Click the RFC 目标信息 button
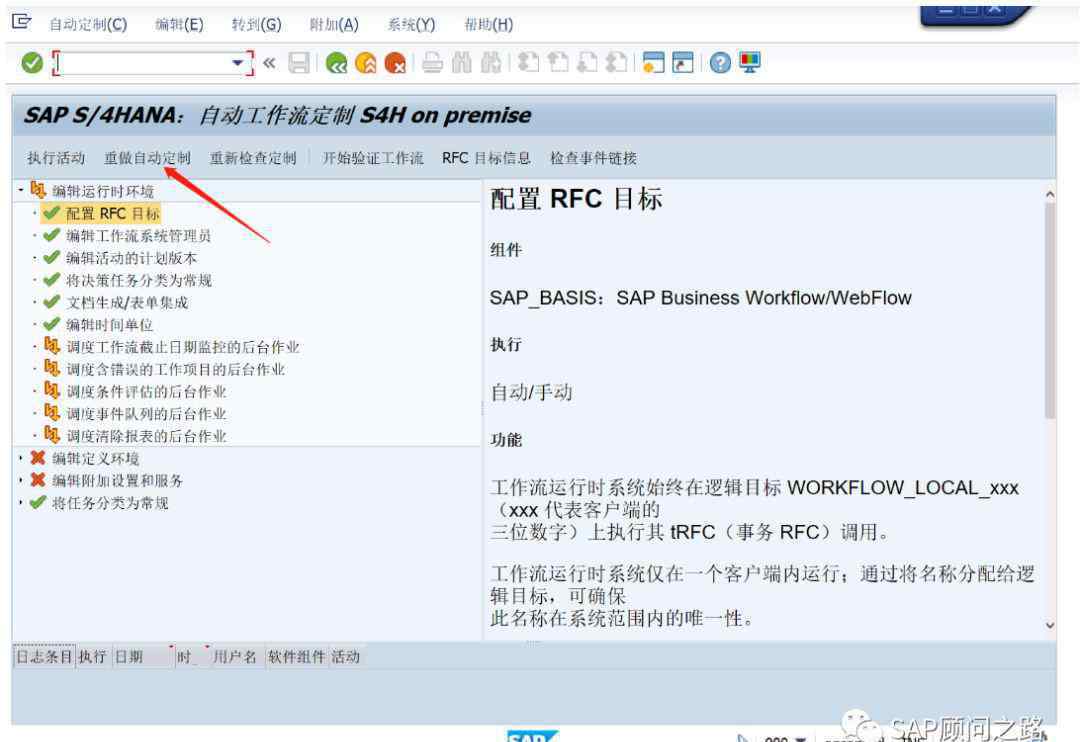Image resolution: width=1080 pixels, height=742 pixels. (486, 158)
